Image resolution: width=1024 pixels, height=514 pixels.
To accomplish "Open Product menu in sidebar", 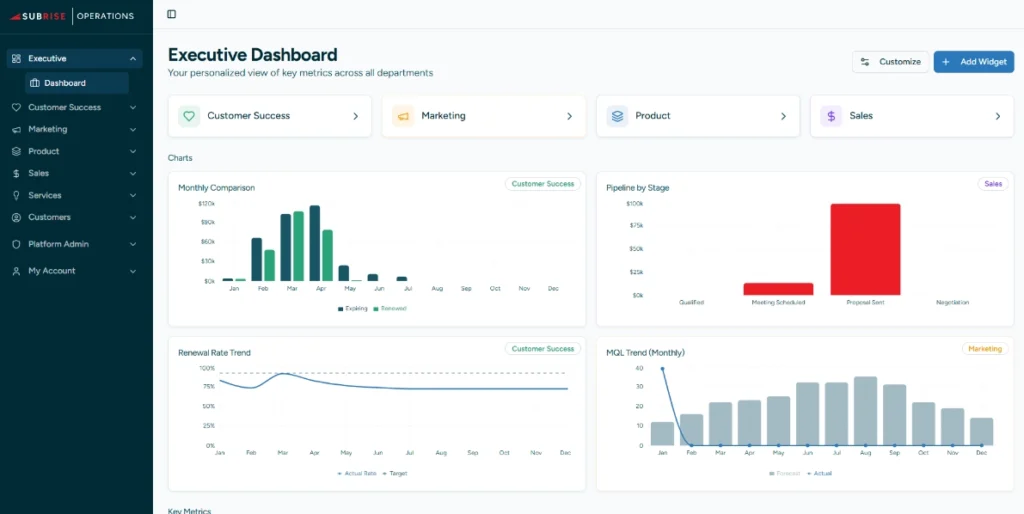I will point(74,151).
